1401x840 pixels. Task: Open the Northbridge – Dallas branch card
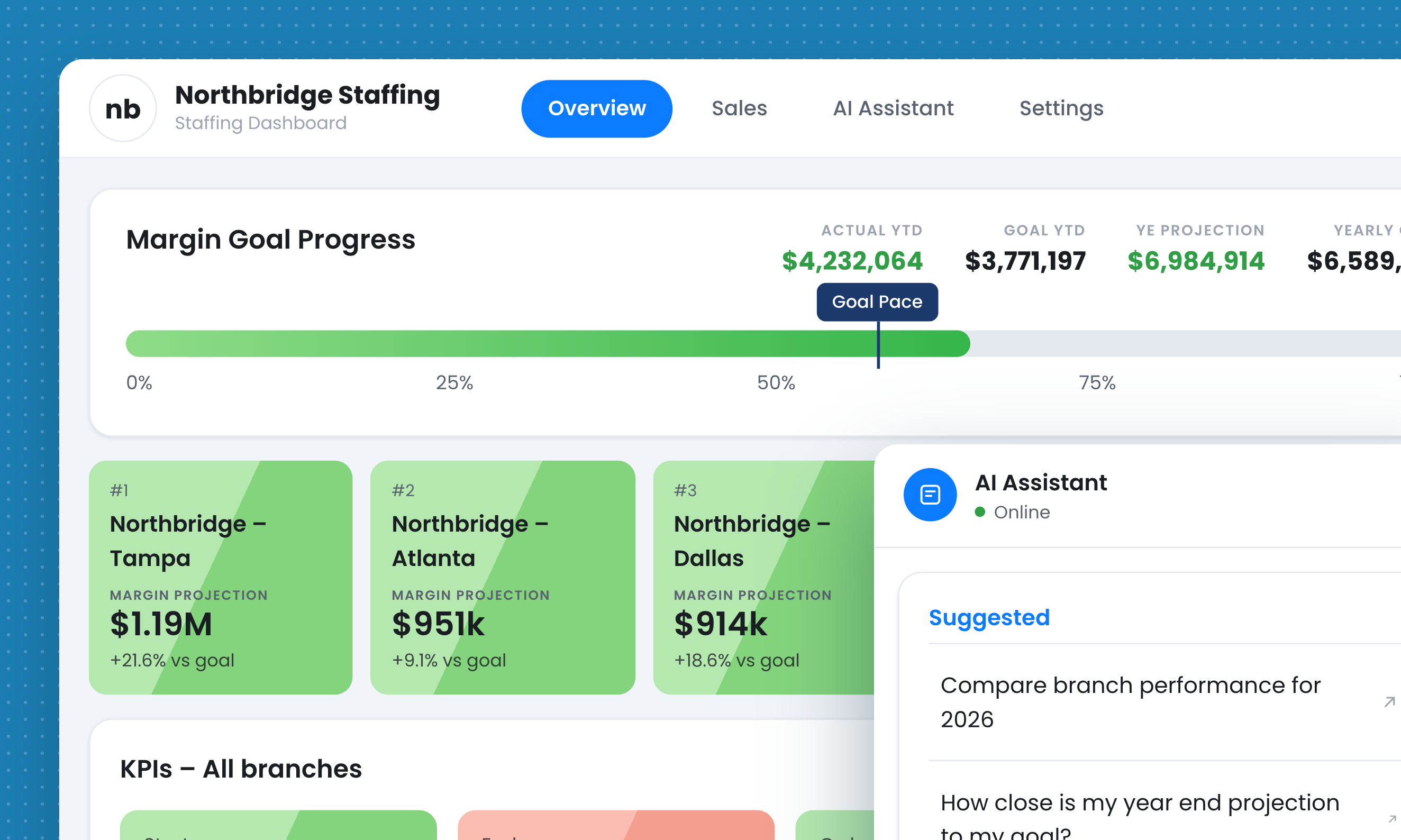pos(764,577)
